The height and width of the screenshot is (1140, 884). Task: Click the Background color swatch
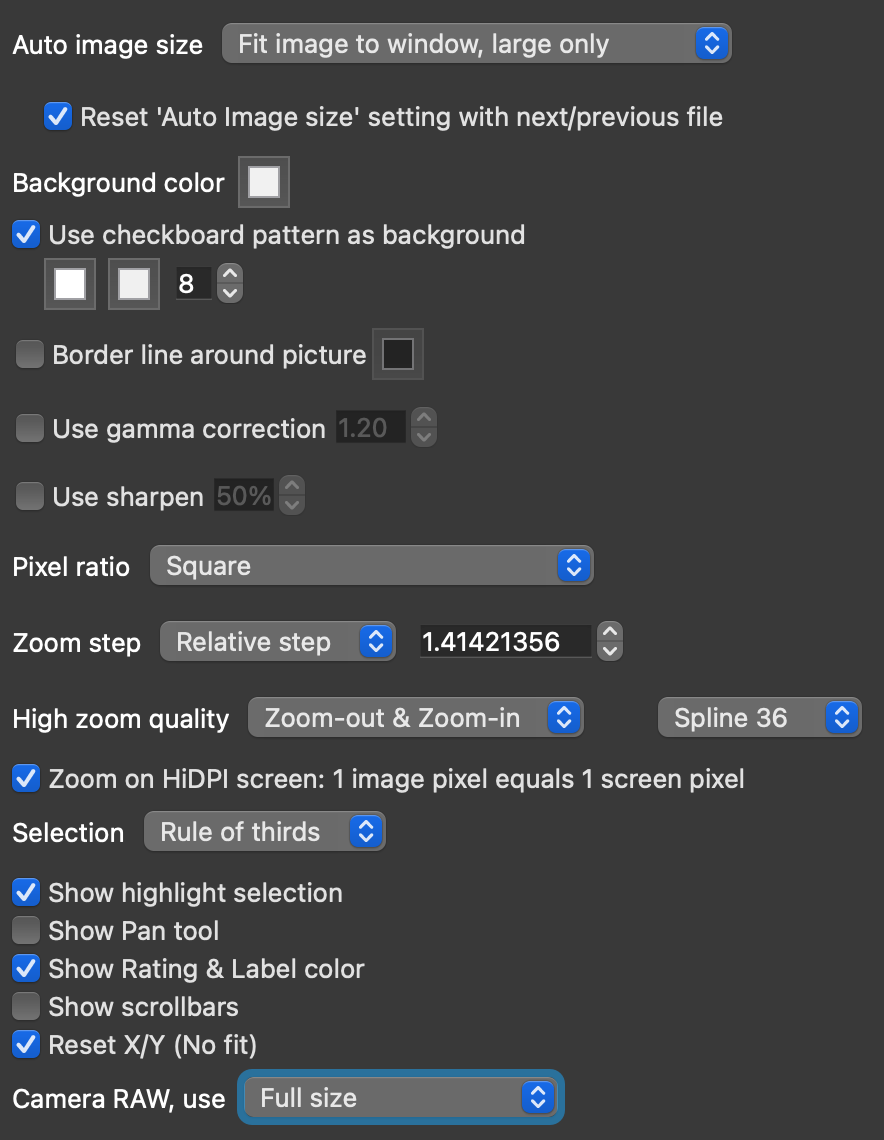[x=264, y=183]
